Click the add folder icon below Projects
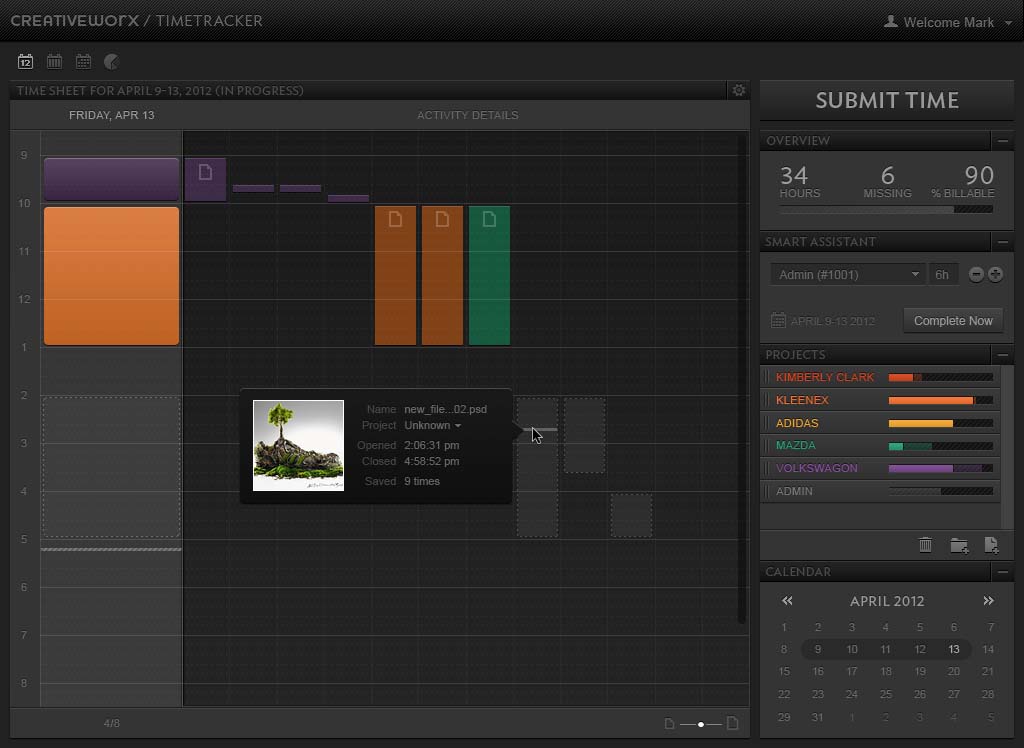Viewport: 1024px width, 748px height. tap(959, 545)
